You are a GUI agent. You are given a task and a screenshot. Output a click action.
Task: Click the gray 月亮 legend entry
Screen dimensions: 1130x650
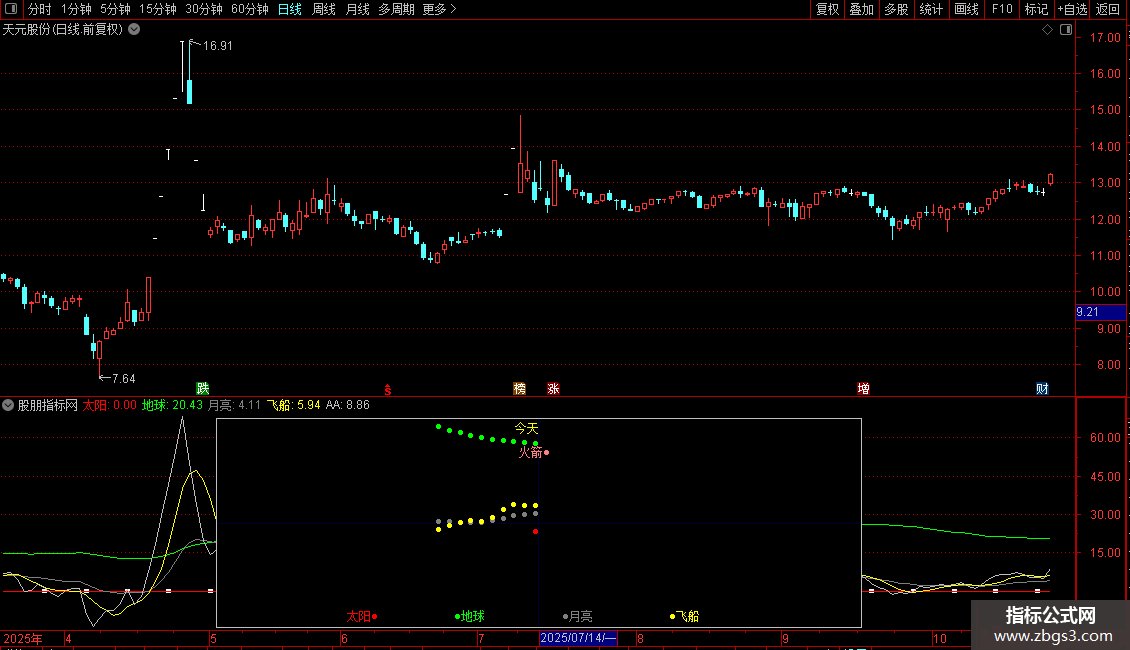(577, 616)
